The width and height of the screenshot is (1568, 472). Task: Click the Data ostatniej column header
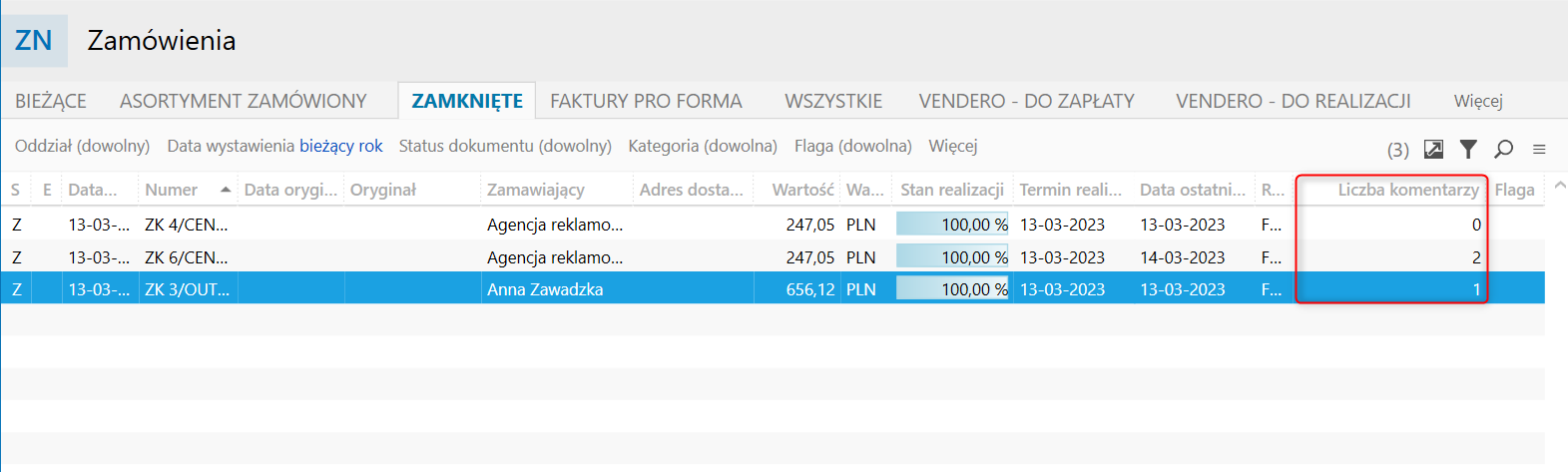[x=1194, y=190]
